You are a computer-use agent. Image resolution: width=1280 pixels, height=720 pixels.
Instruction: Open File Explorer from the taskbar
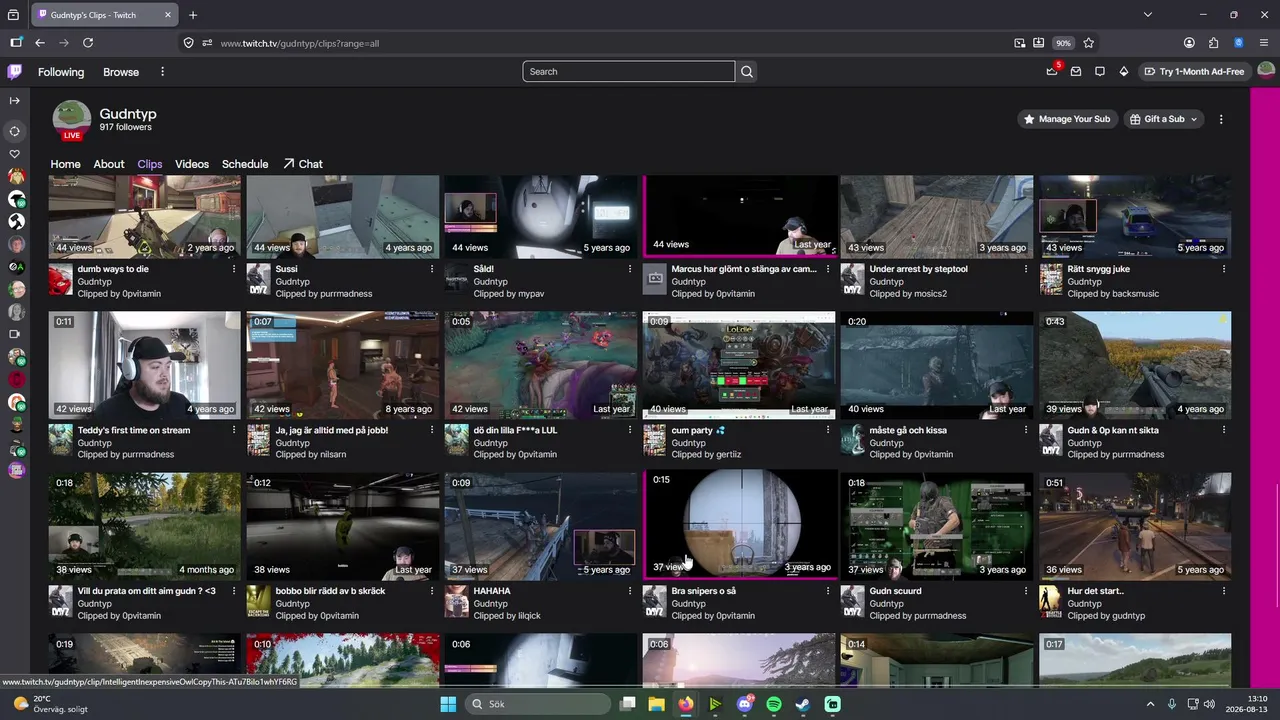point(657,704)
